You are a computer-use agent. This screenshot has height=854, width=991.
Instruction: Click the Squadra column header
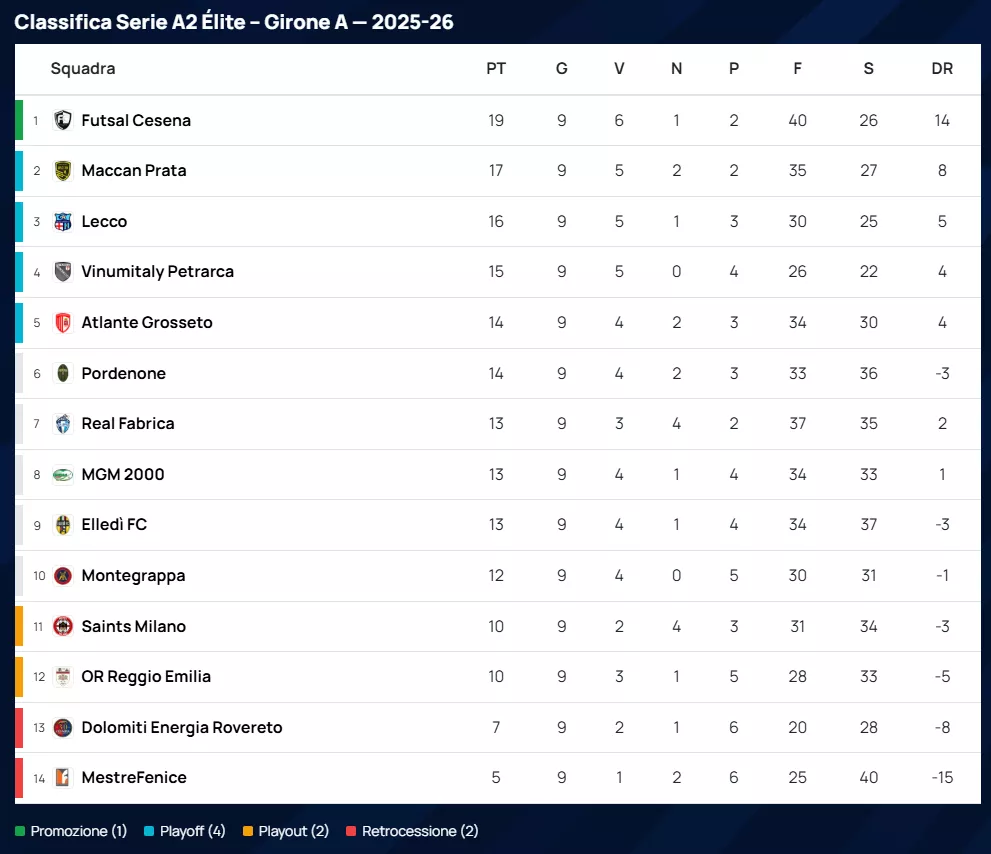click(x=83, y=69)
